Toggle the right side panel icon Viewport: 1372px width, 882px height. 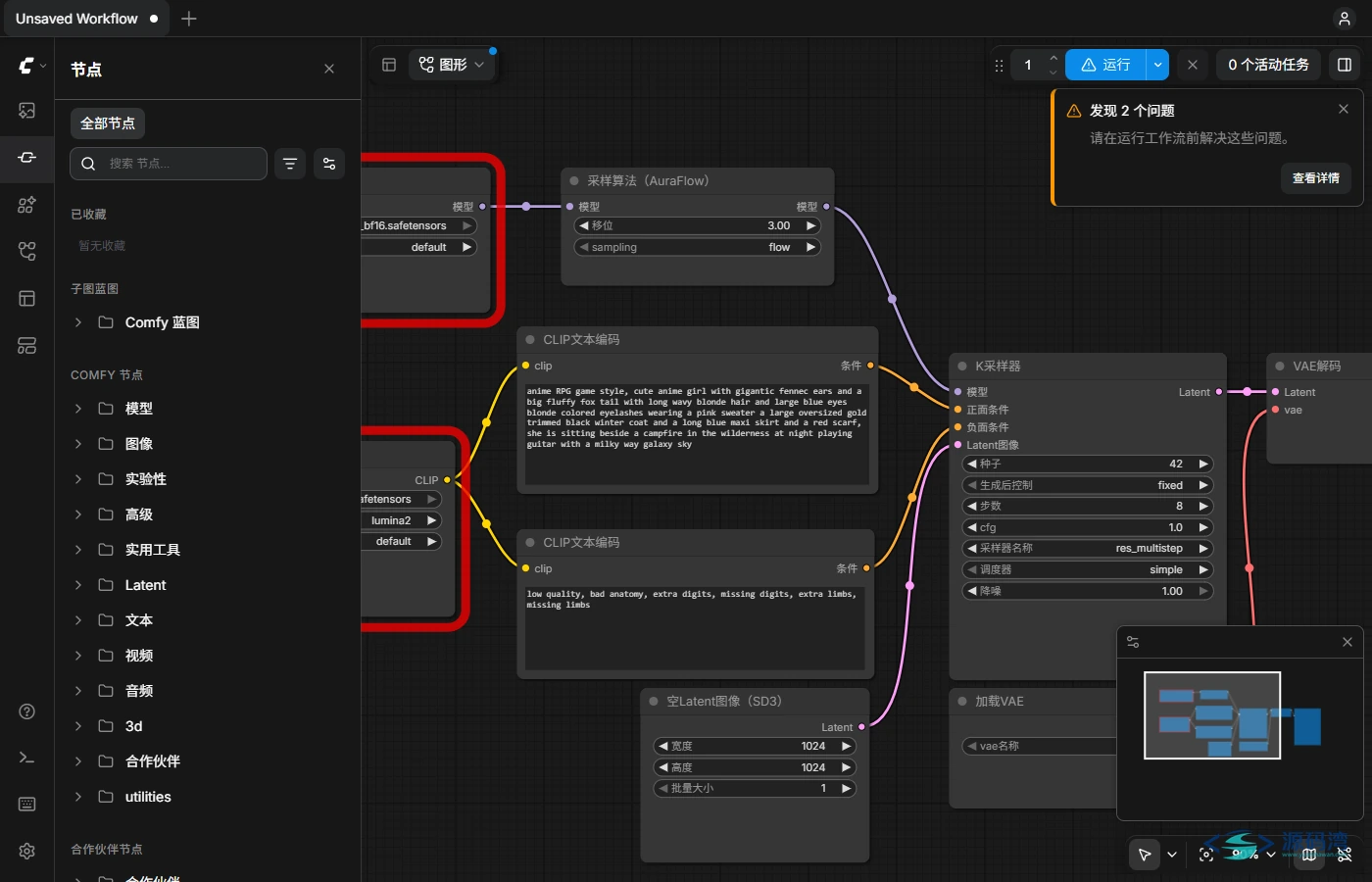1345,65
